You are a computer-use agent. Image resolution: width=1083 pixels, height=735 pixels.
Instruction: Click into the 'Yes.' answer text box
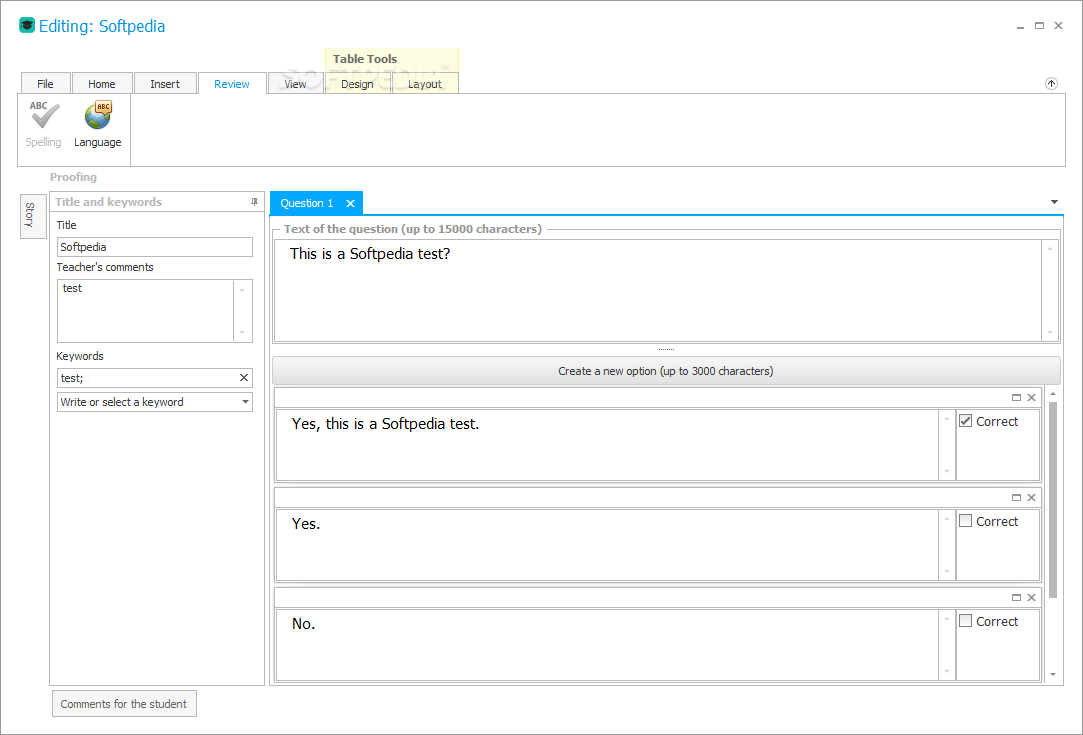click(608, 545)
